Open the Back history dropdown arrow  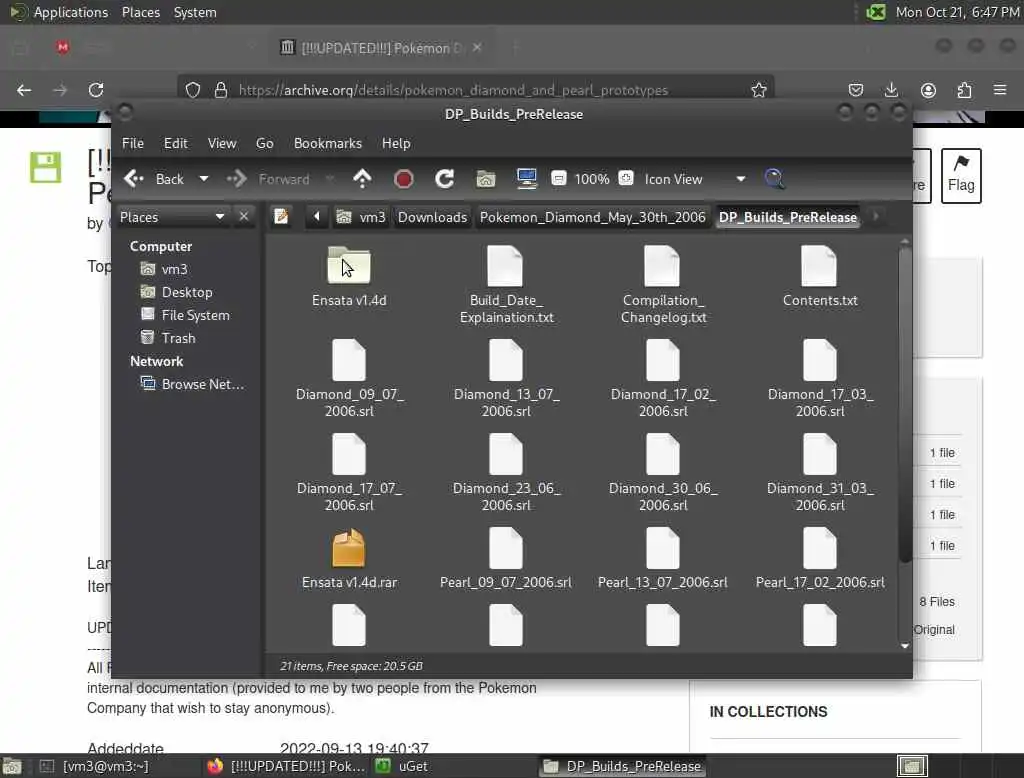(x=204, y=179)
